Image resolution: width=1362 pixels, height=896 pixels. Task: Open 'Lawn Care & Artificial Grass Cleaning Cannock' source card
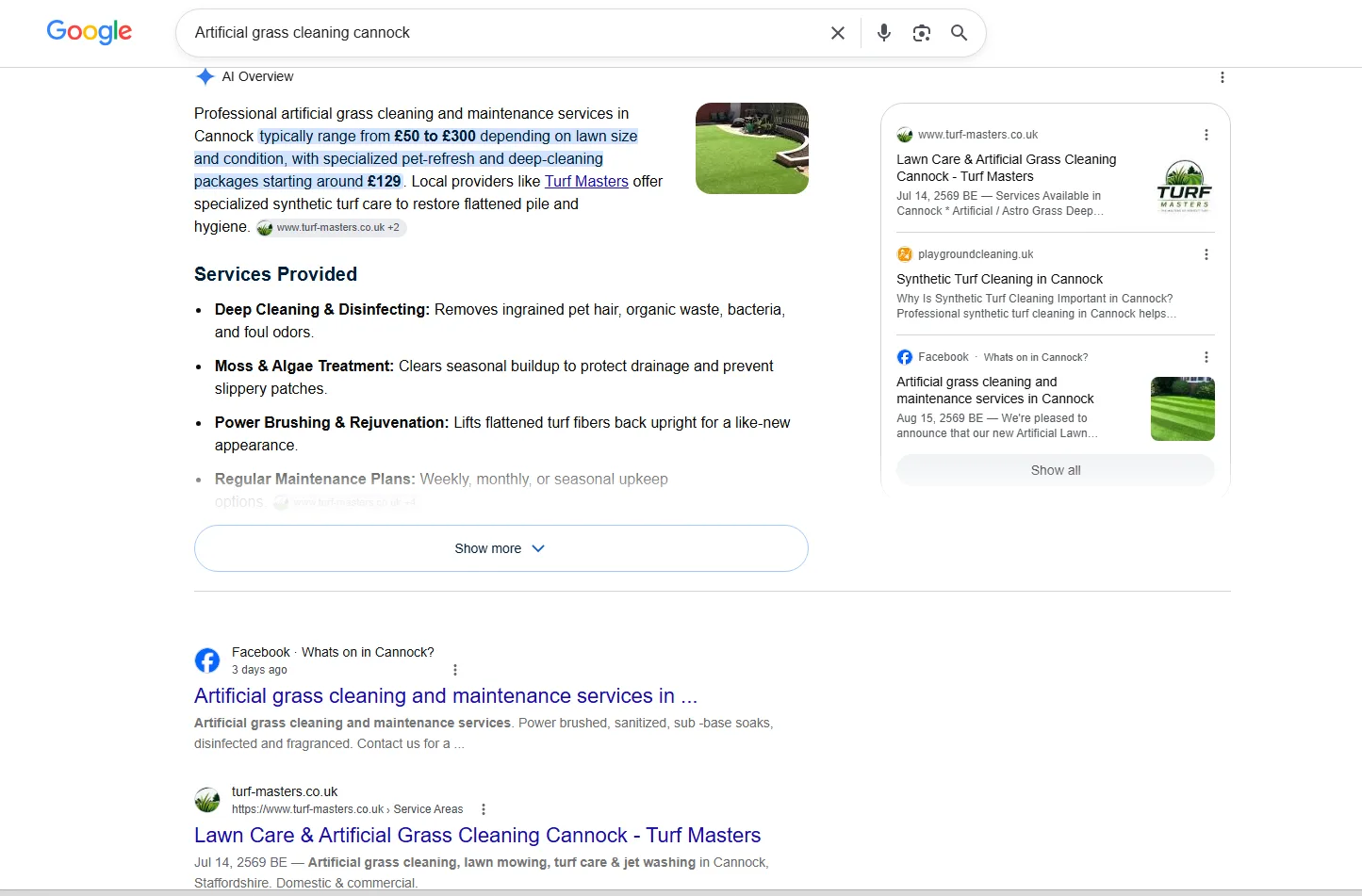point(1007,168)
